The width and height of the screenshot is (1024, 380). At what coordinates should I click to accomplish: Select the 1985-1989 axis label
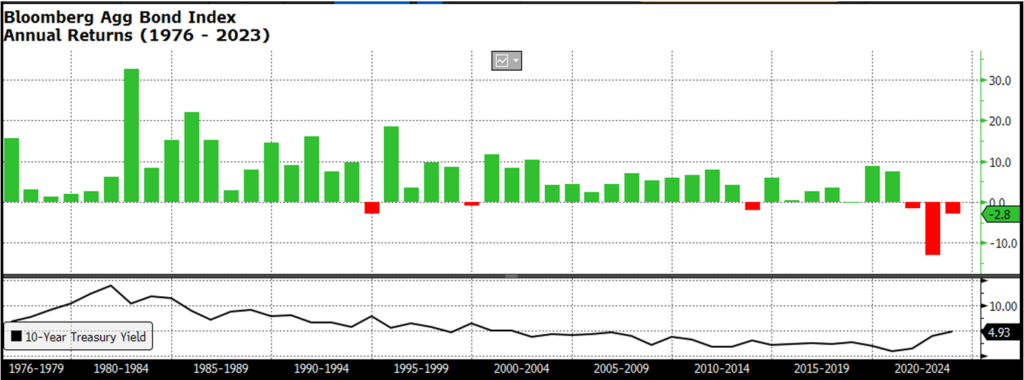point(221,368)
